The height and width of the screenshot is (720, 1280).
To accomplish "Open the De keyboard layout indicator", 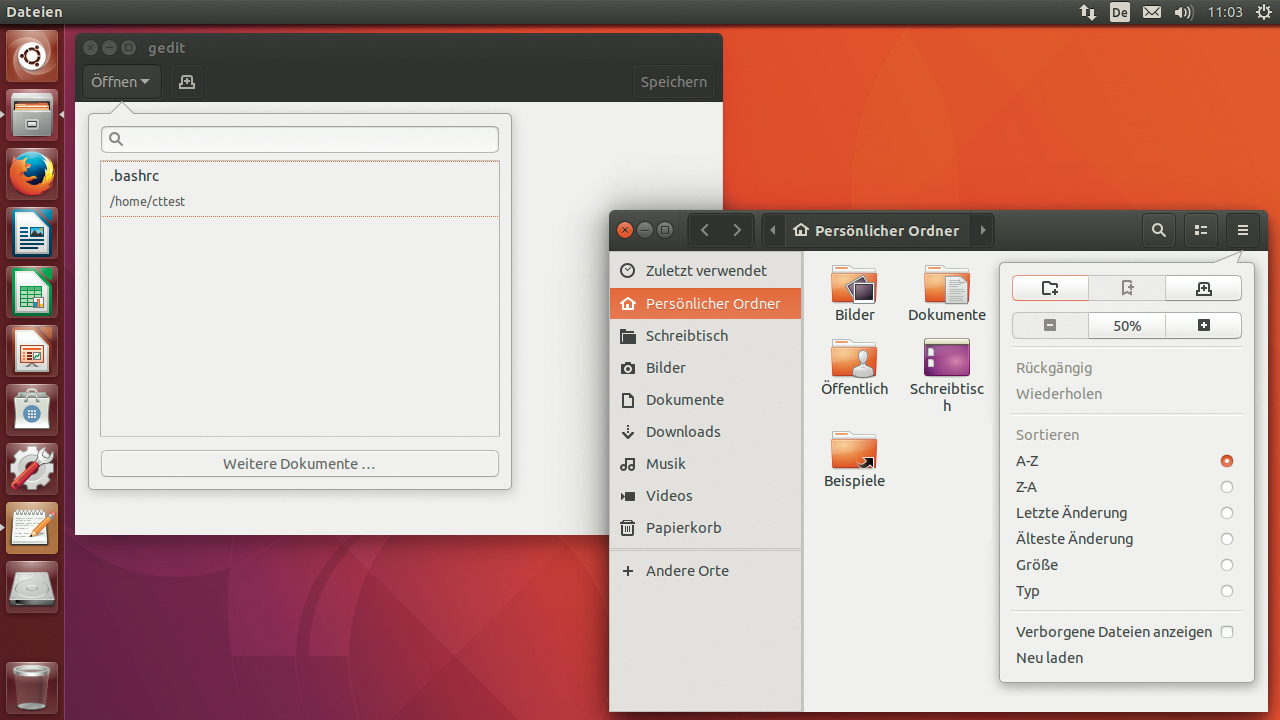I will 1120,12.
